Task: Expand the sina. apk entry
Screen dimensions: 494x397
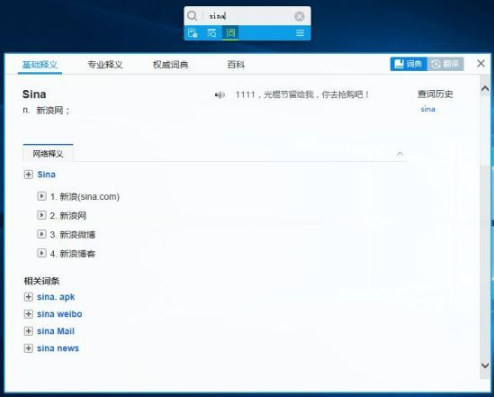Action: [28, 297]
